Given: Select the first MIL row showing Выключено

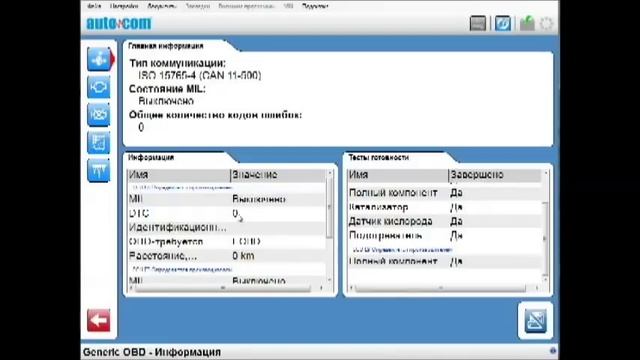Looking at the screenshot, I should point(227,199).
